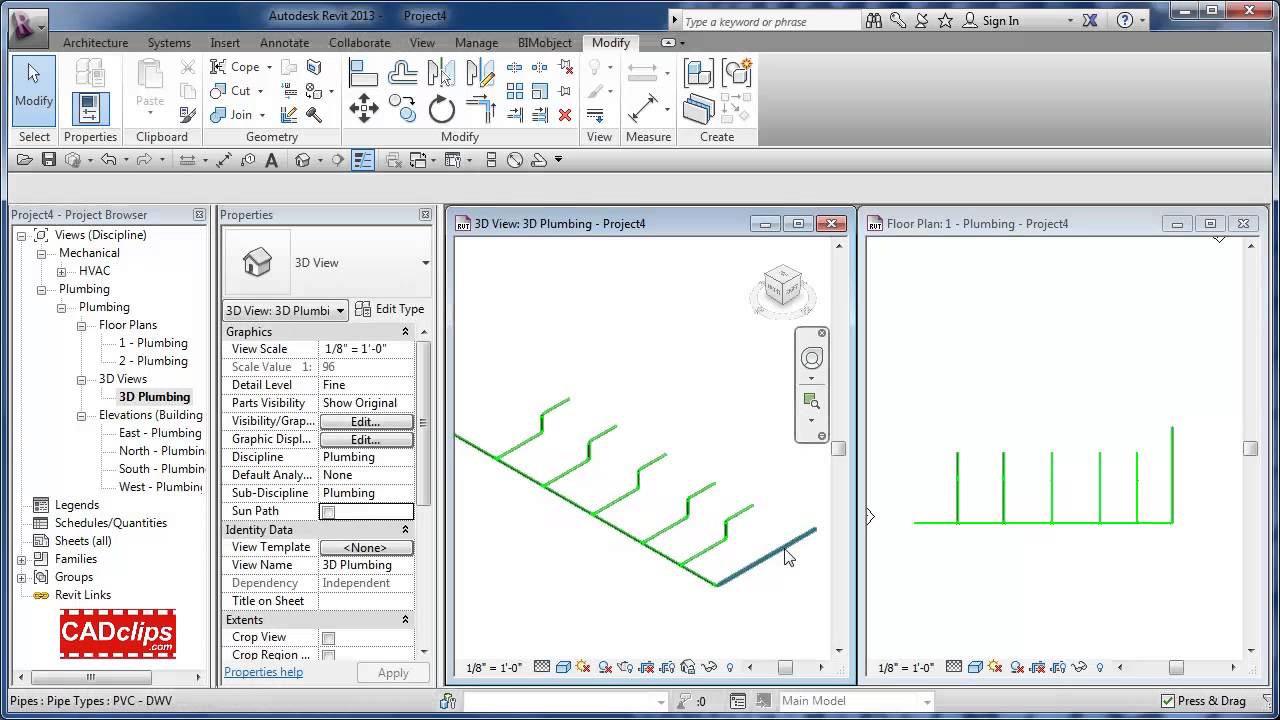Image resolution: width=1280 pixels, height=720 pixels.
Task: Click Crop View icon in Floor Plan view bar
Action: (1038, 667)
